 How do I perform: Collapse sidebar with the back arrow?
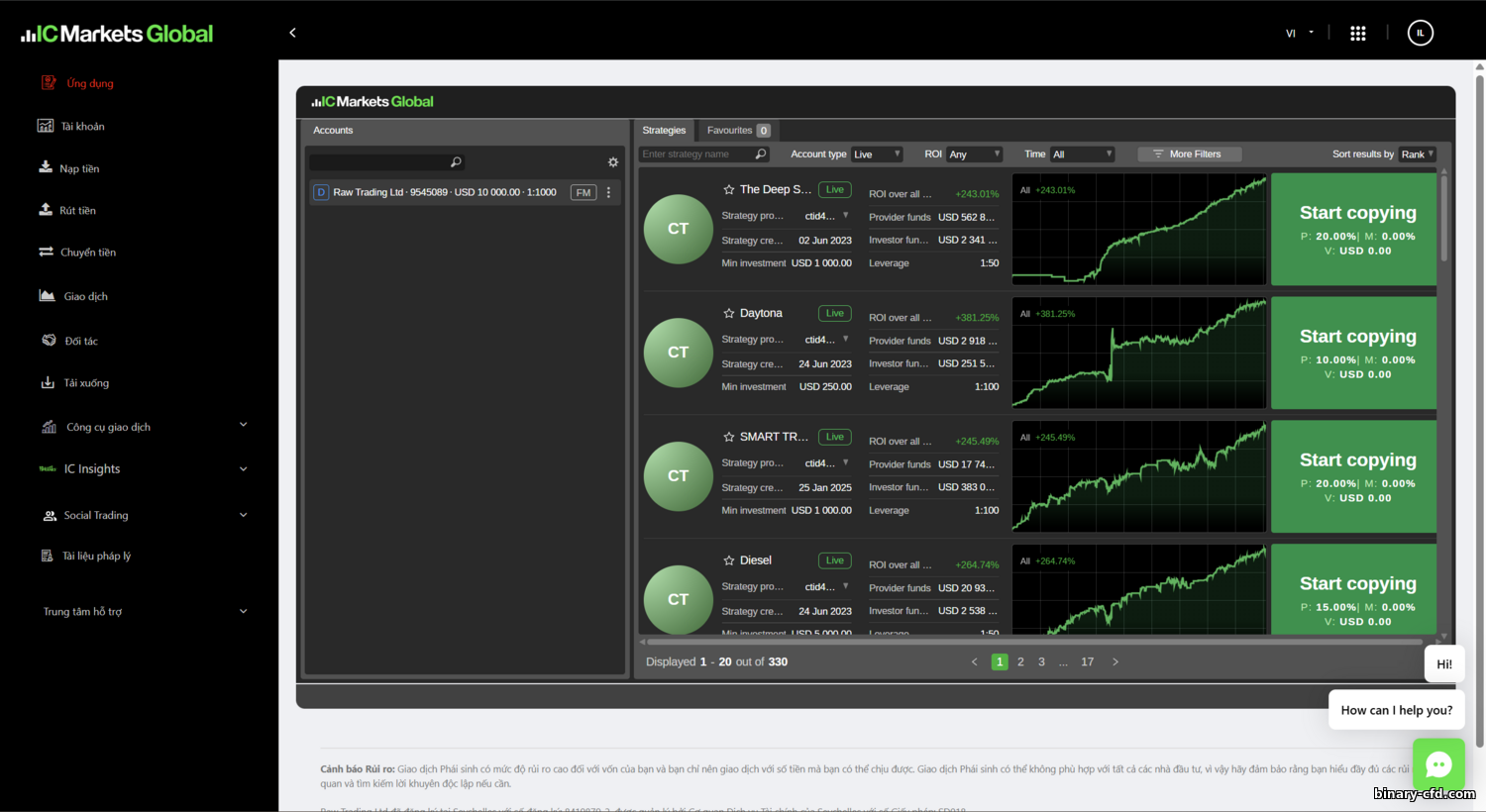tap(292, 33)
